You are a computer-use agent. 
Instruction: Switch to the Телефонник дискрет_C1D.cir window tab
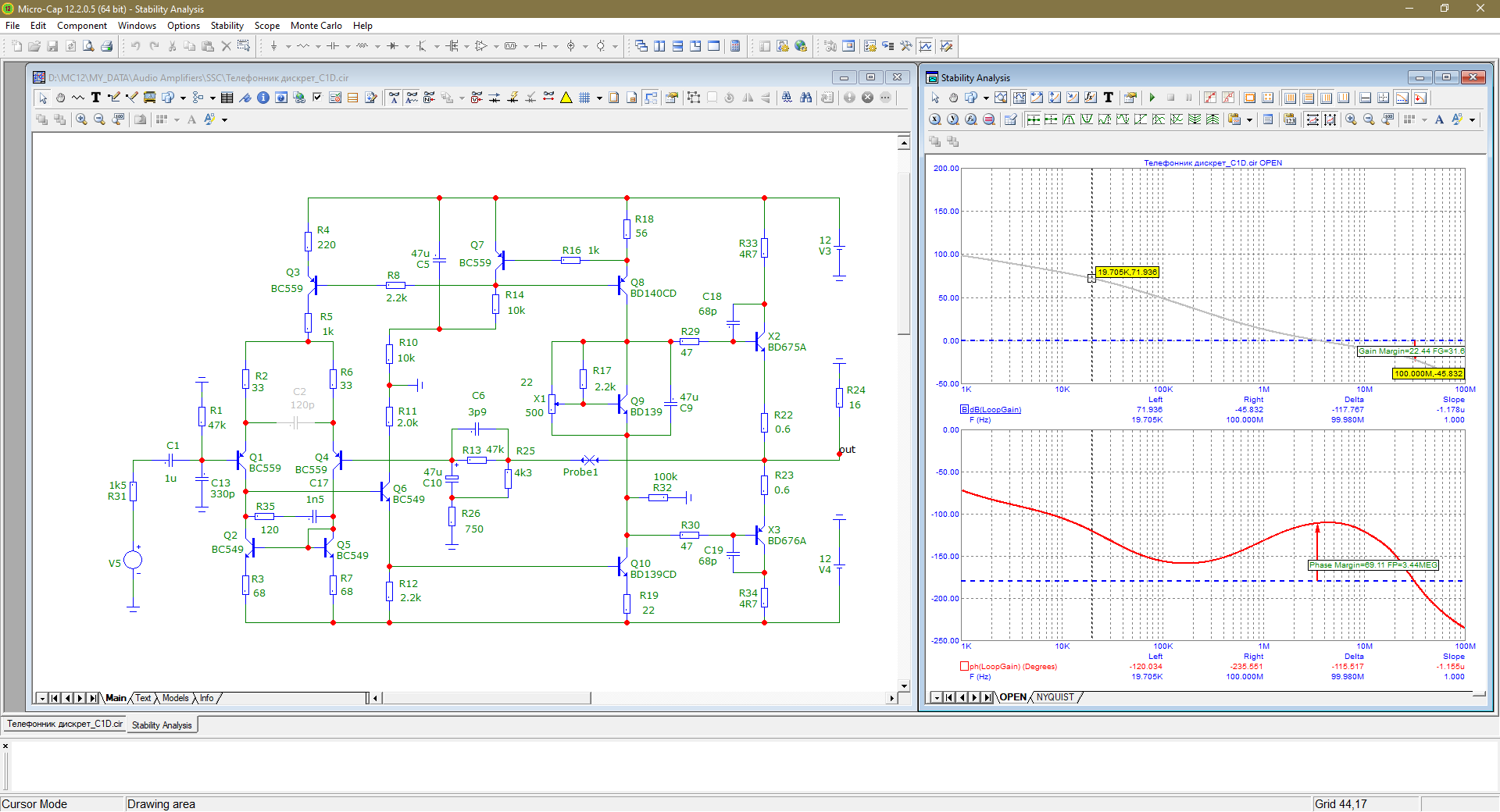[65, 725]
